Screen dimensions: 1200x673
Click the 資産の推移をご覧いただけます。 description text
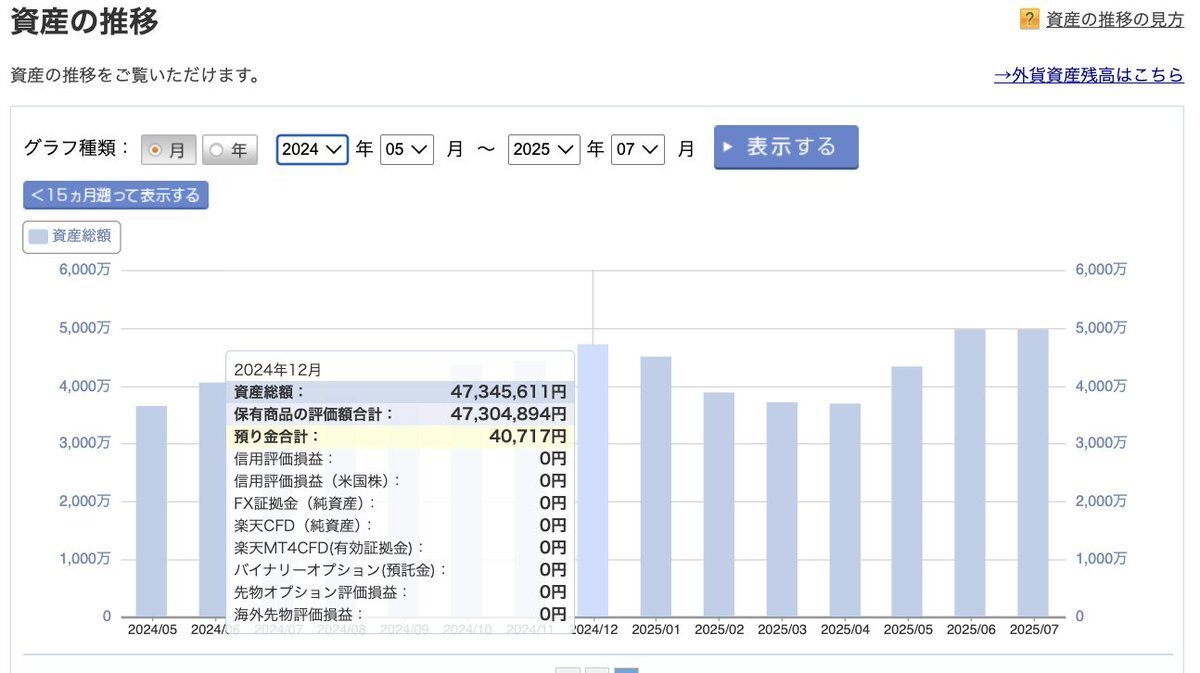pos(135,76)
